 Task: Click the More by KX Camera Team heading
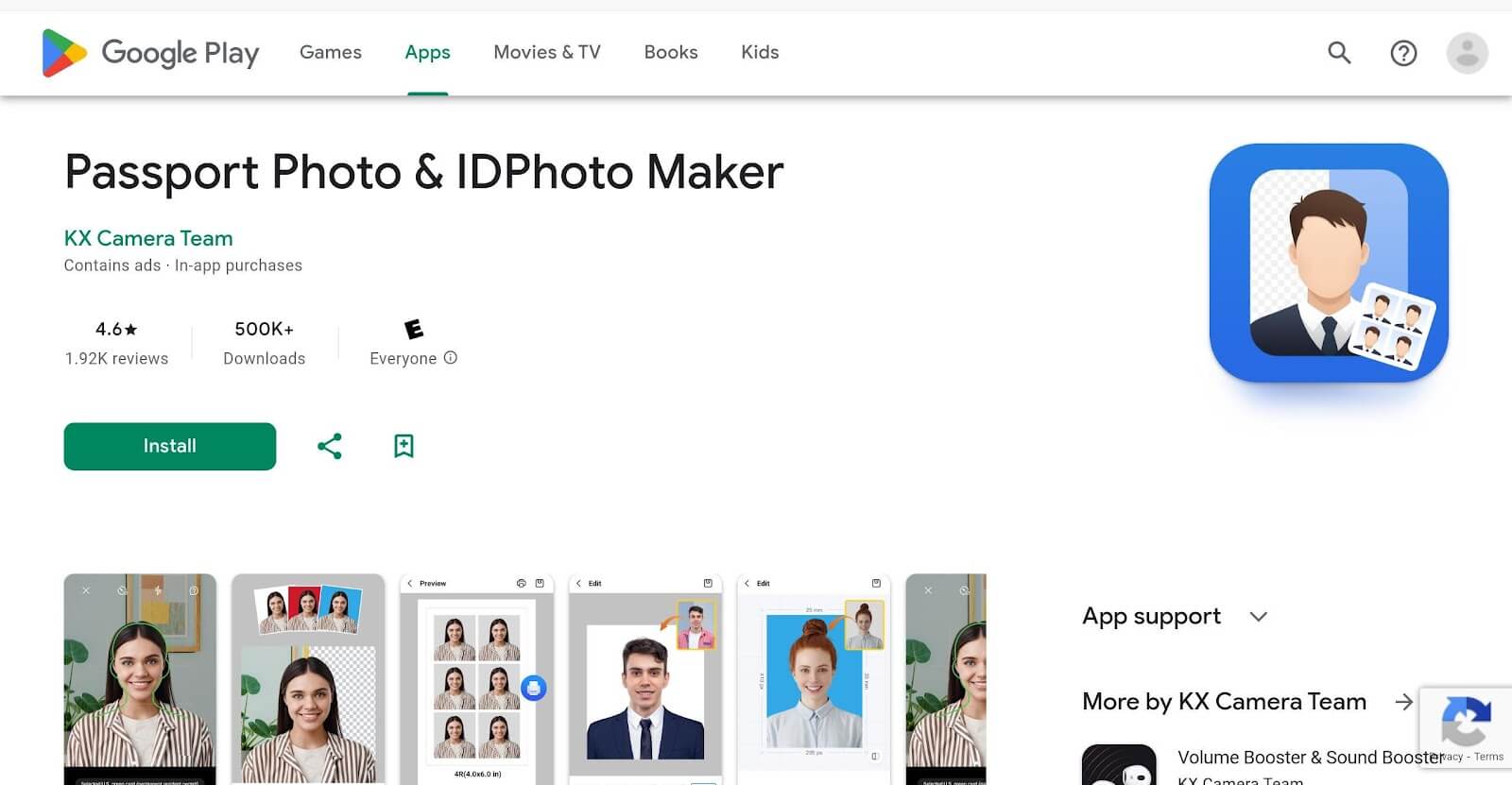pos(1224,702)
